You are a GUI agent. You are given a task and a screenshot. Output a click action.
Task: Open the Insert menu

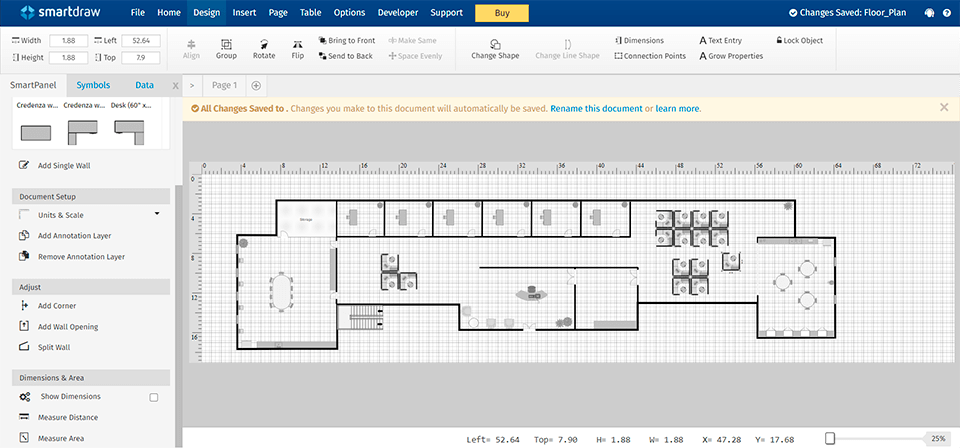coord(244,12)
